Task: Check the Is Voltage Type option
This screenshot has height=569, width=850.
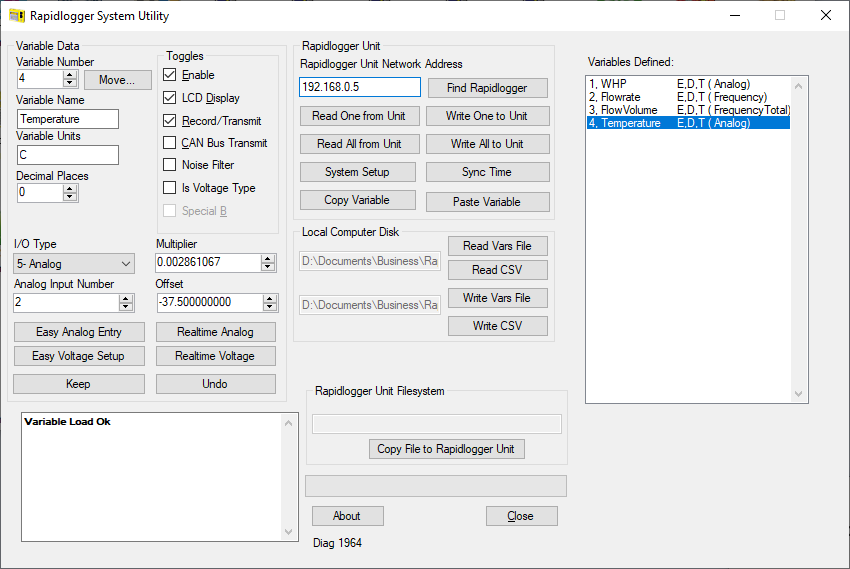Action: coord(170,188)
